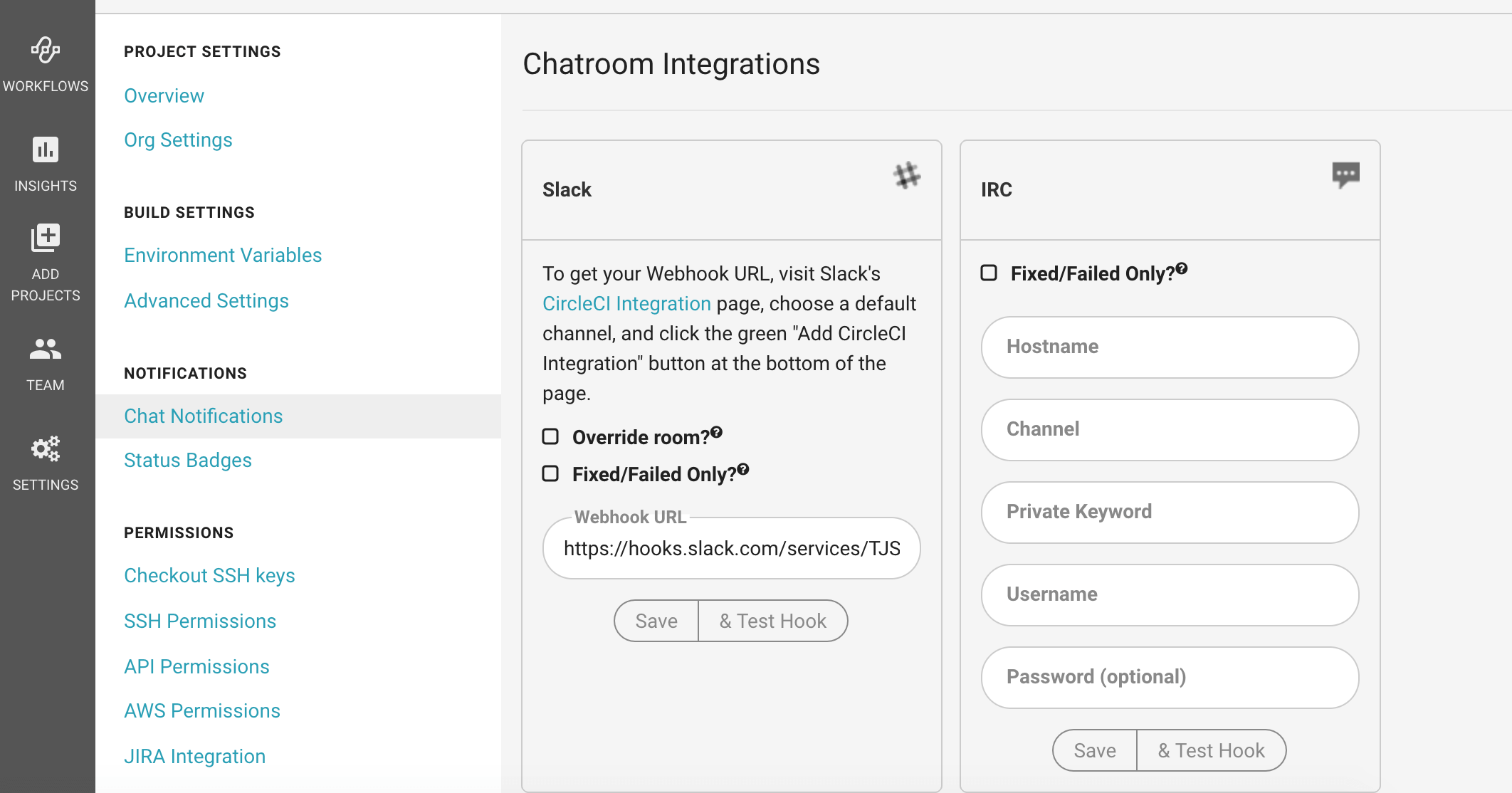Go to Environment Variables settings
This screenshot has height=793, width=1512.
pyautogui.click(x=223, y=256)
